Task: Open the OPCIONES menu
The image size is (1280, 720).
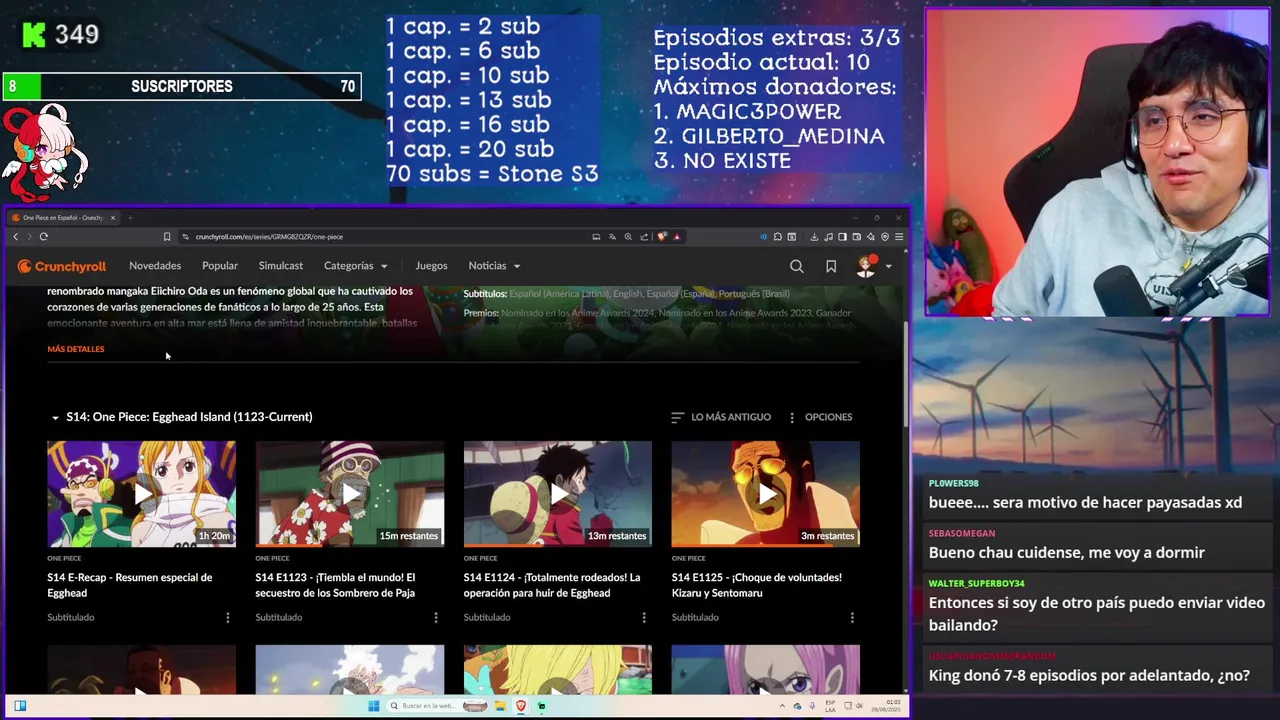Action: click(821, 417)
